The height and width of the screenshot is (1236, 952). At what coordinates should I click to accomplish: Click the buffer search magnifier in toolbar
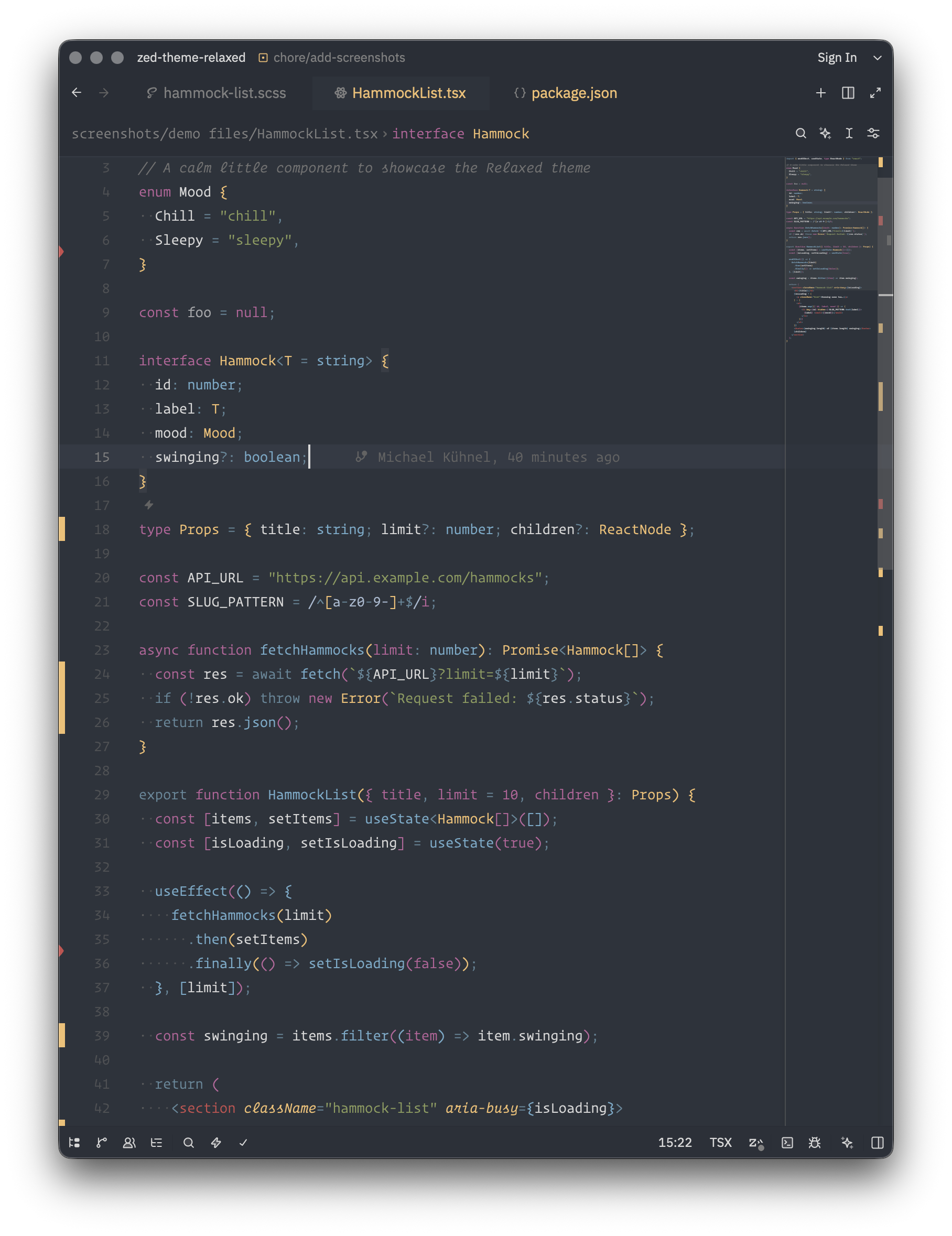(x=800, y=133)
